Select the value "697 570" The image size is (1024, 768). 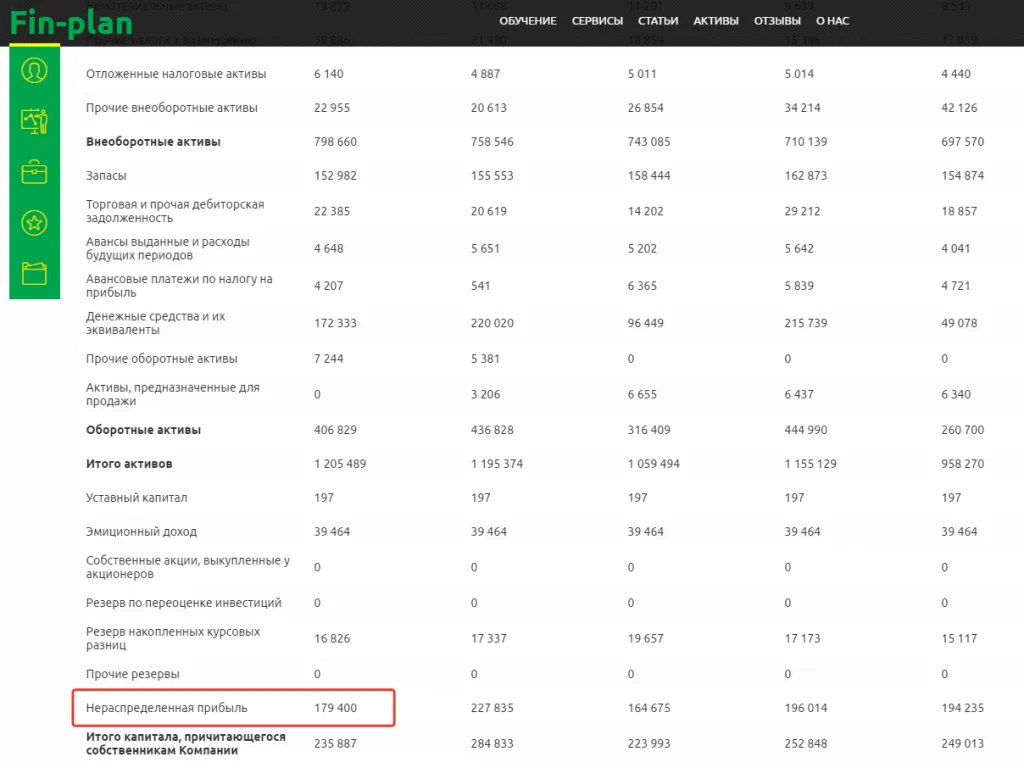pos(962,142)
